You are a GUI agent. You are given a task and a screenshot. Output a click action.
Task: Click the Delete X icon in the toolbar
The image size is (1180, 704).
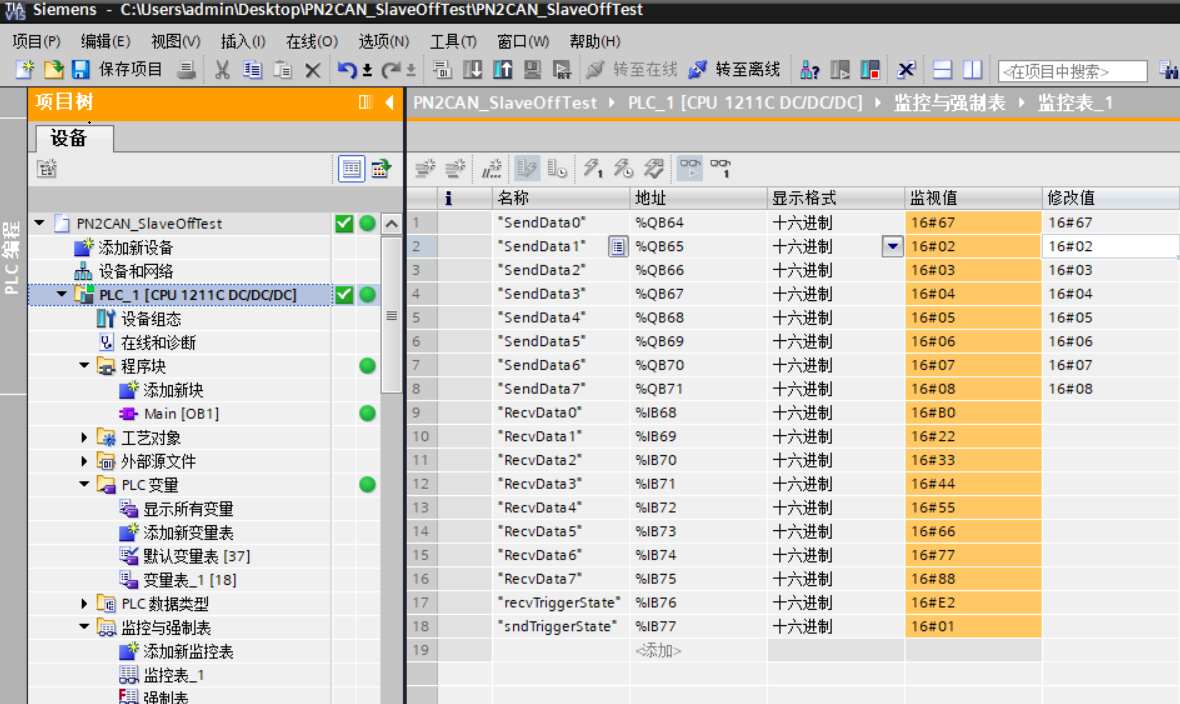(x=312, y=70)
